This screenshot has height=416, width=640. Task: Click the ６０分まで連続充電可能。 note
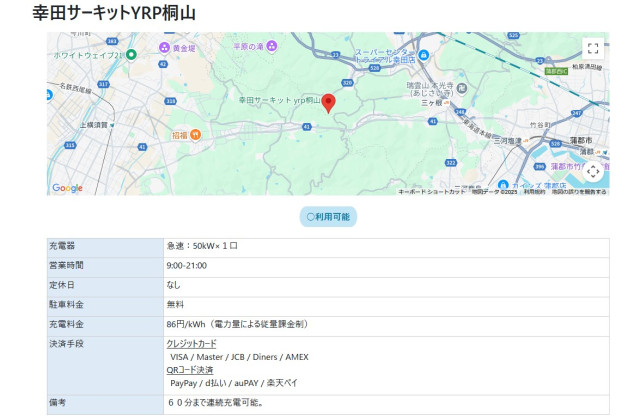(216, 403)
